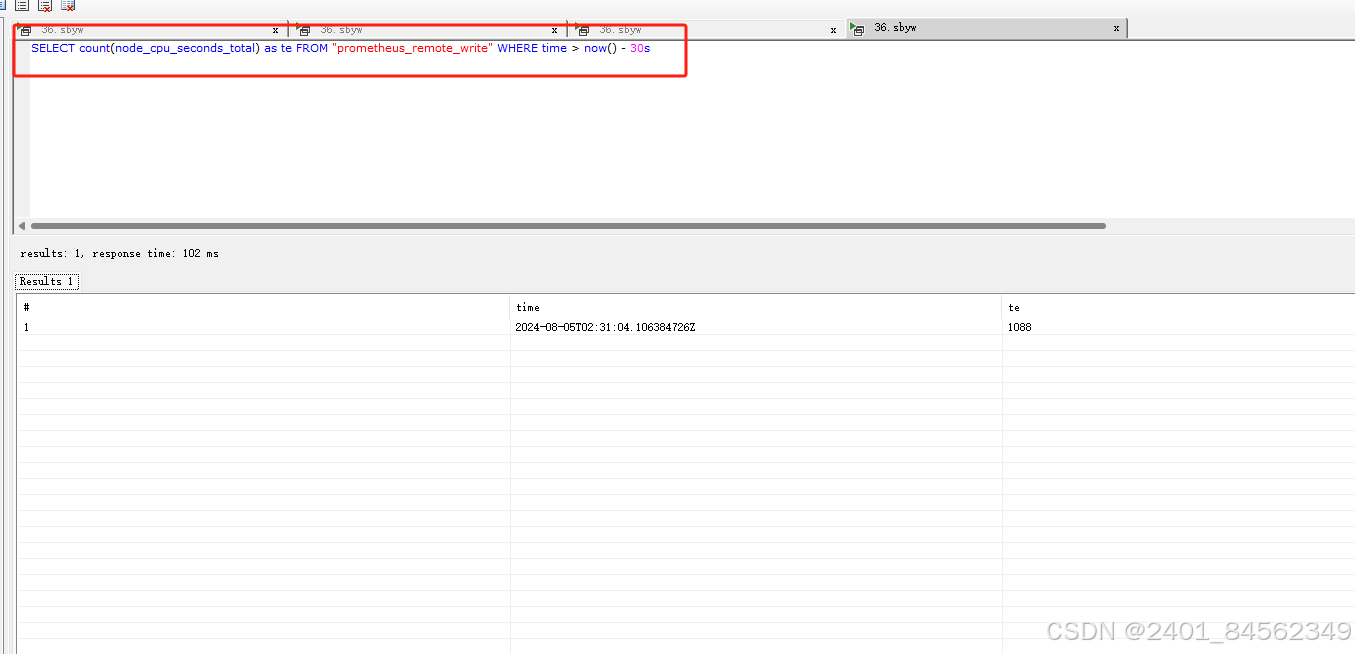Click the left scroll arrow below the editor
This screenshot has width=1355, height=654.
pyautogui.click(x=22, y=226)
